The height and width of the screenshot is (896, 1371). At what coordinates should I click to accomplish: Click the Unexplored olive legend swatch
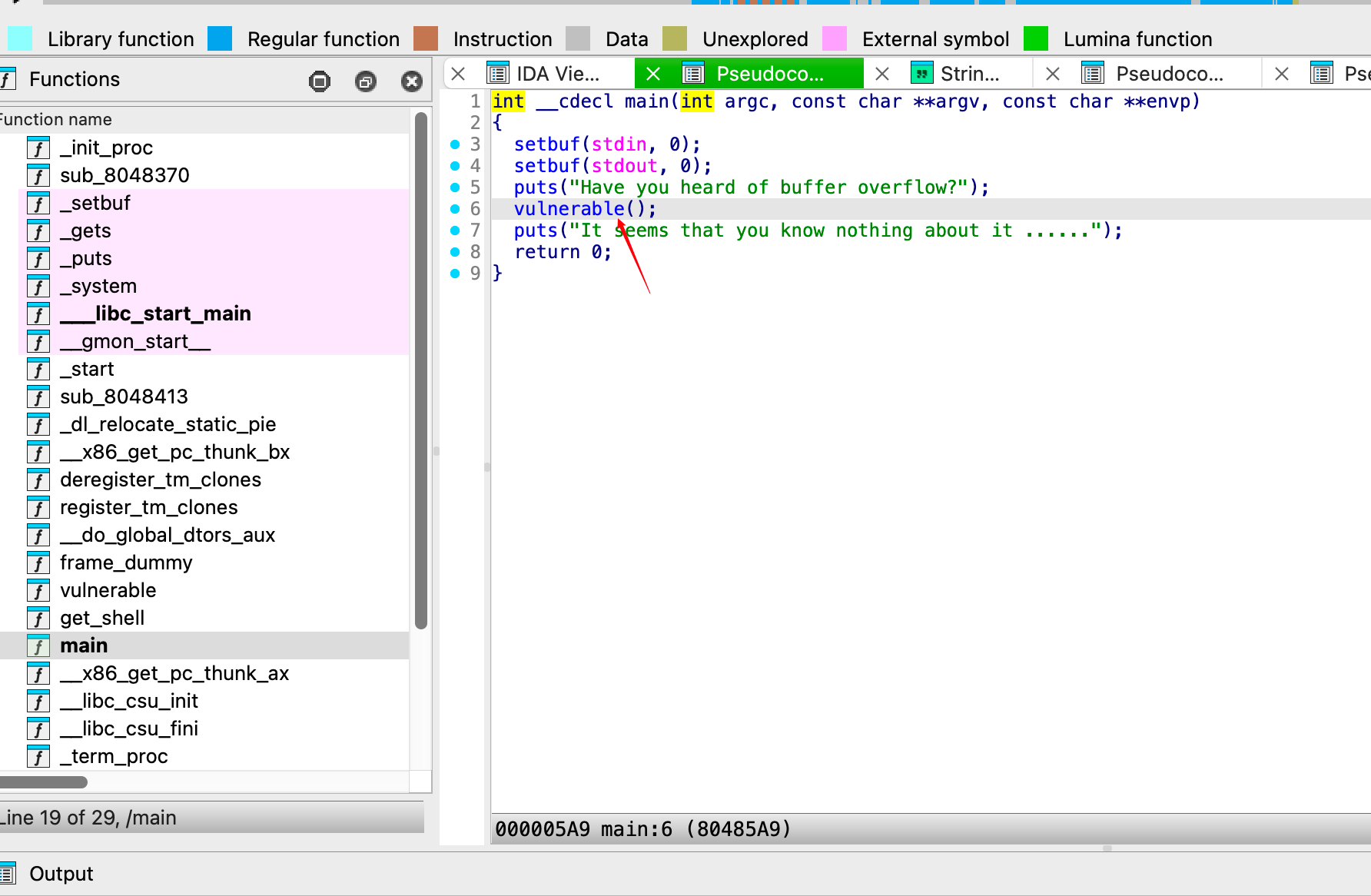click(x=675, y=38)
